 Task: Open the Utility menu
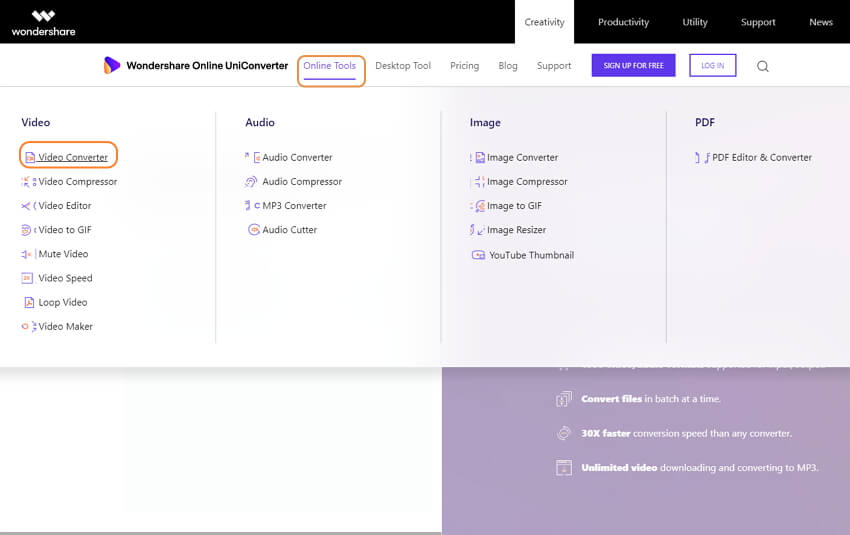(x=695, y=22)
